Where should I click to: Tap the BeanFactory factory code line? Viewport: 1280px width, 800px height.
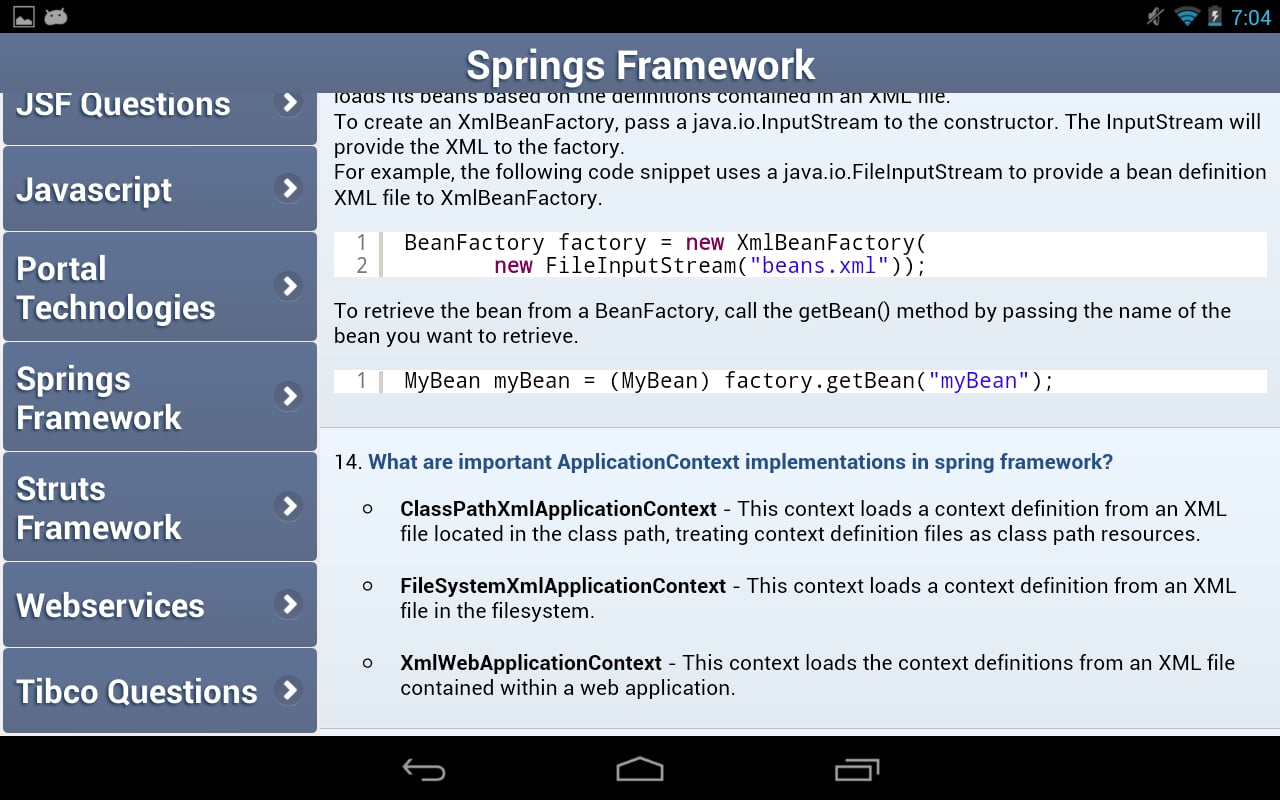pyautogui.click(x=666, y=243)
